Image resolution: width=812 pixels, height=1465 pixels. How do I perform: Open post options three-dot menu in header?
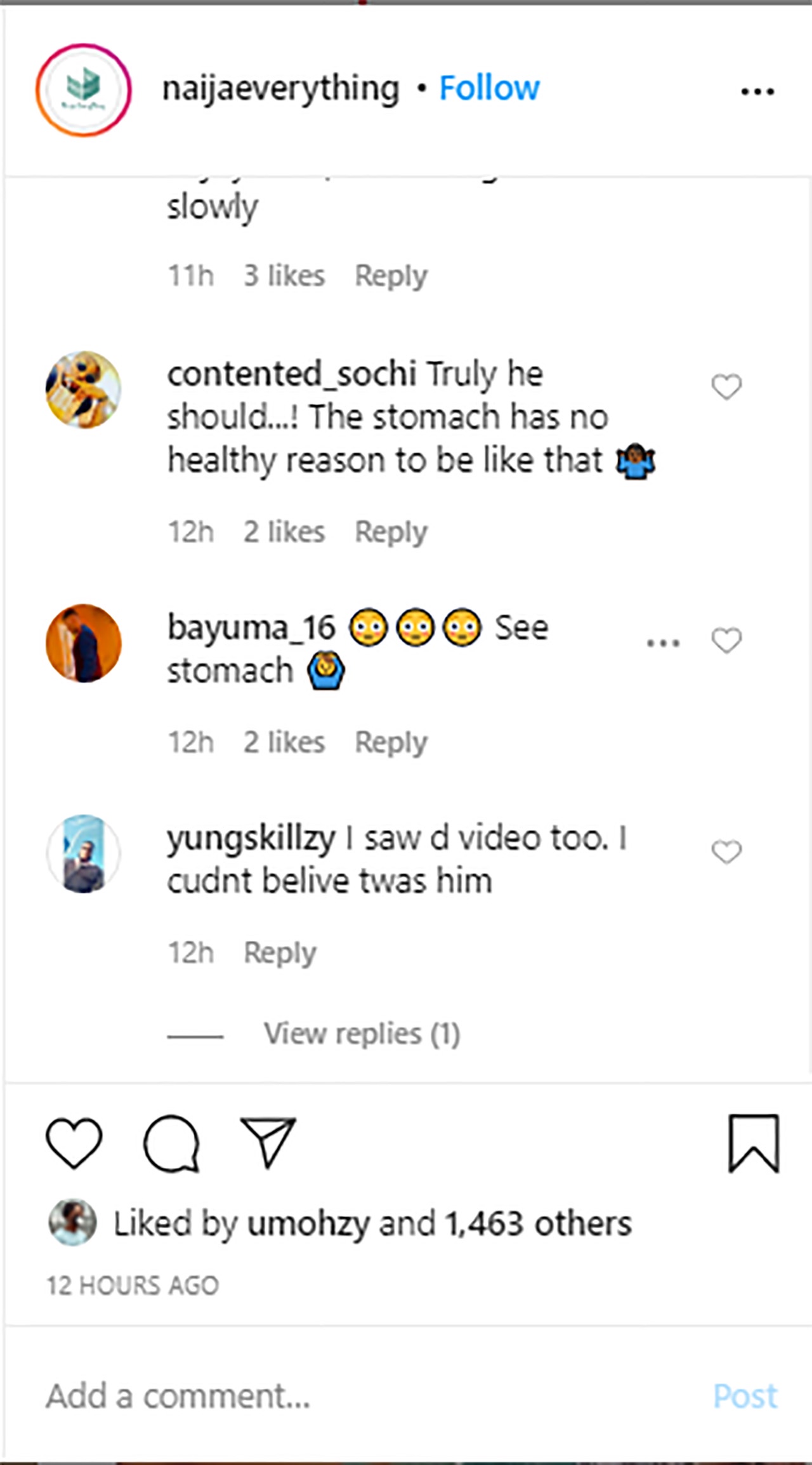tap(757, 92)
